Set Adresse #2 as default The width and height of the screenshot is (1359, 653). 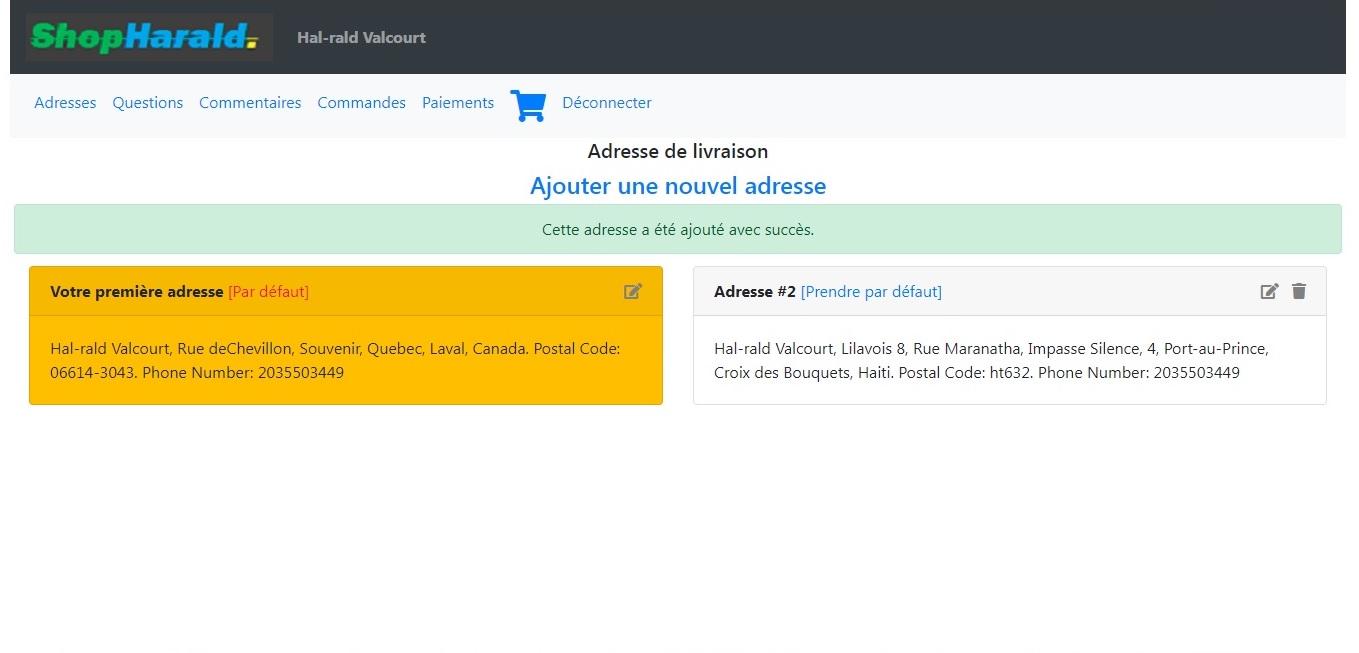coord(871,292)
